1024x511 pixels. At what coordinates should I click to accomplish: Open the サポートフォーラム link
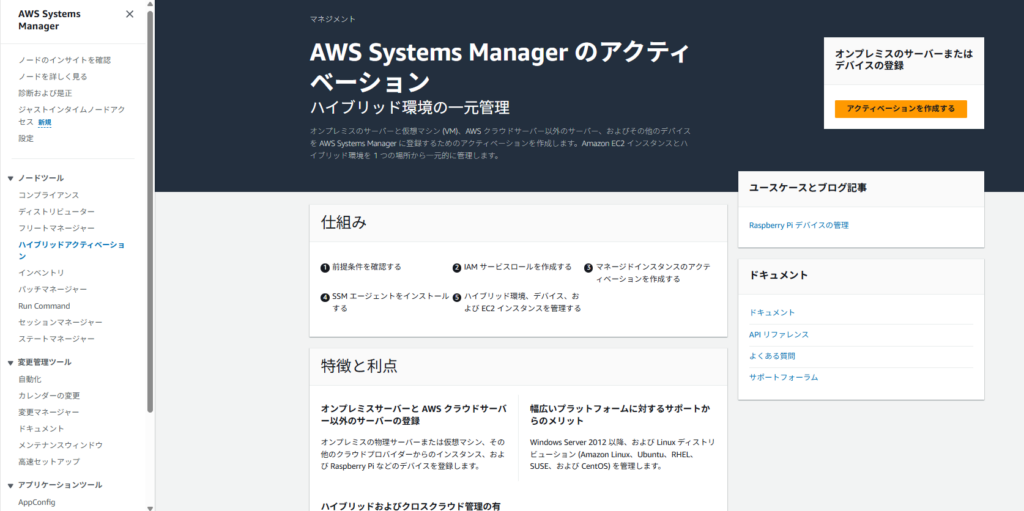pos(784,378)
